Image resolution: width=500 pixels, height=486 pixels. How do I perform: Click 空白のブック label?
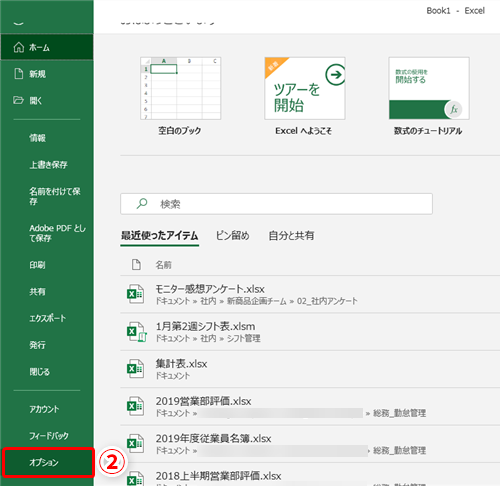click(180, 131)
